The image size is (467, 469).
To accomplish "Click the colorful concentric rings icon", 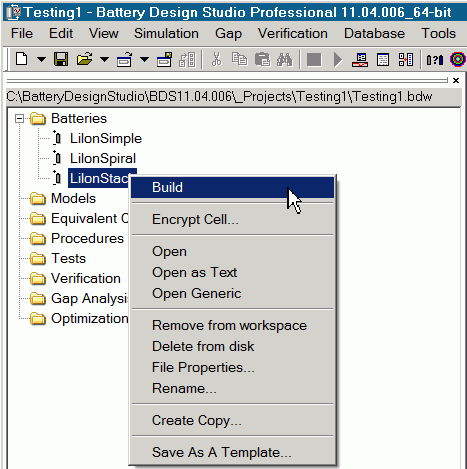I will (x=458, y=60).
